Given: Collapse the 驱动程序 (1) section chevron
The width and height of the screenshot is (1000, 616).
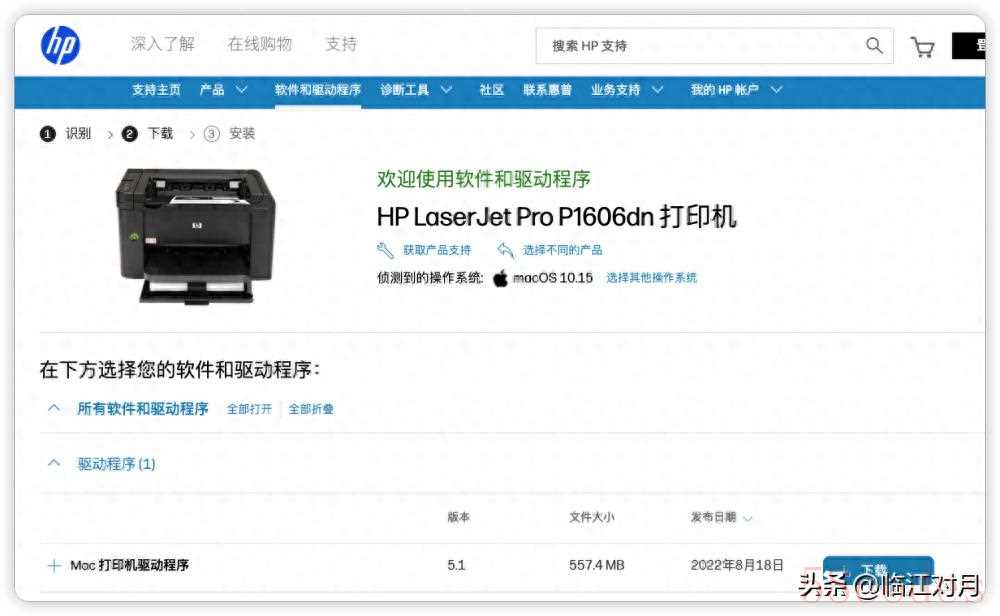Looking at the screenshot, I should coord(54,463).
